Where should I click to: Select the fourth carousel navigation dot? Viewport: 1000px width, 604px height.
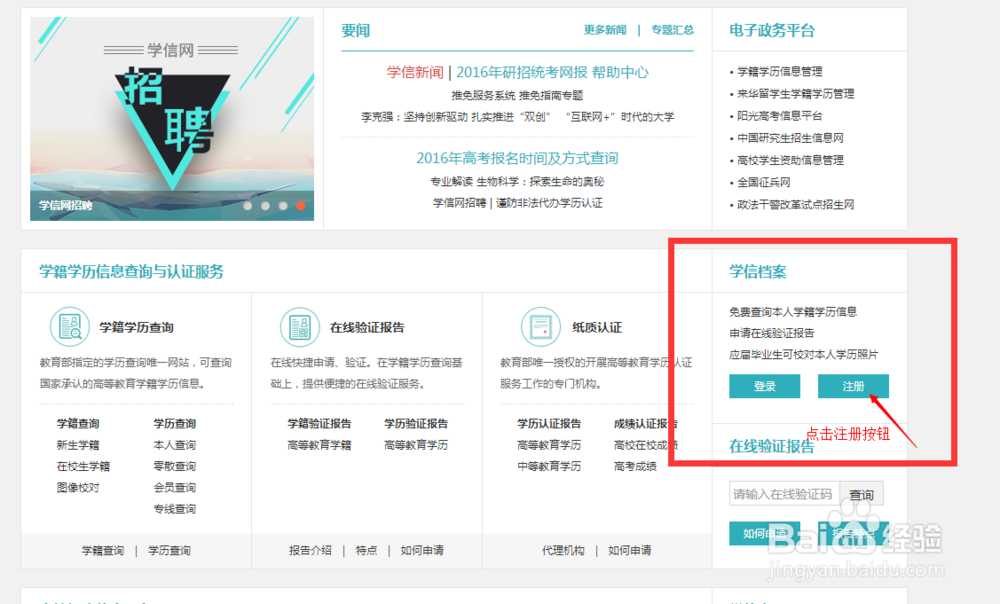(301, 205)
